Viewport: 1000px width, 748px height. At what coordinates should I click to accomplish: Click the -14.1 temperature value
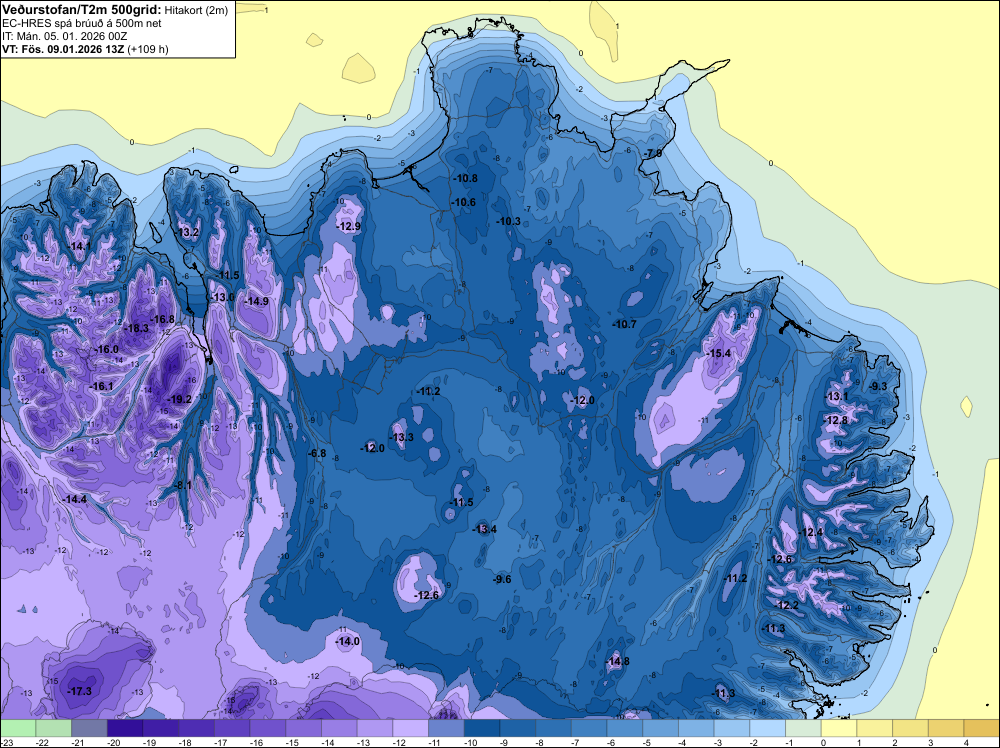pos(79,246)
